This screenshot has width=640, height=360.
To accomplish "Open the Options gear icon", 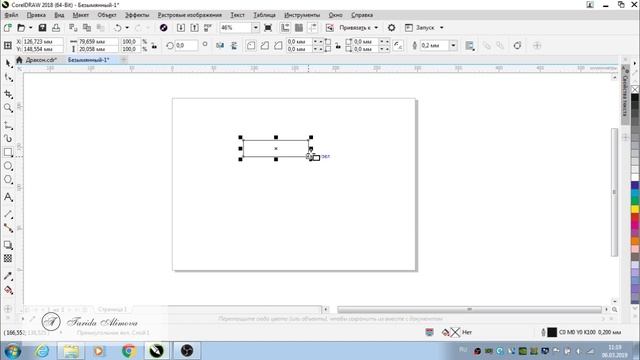I will 391,28.
